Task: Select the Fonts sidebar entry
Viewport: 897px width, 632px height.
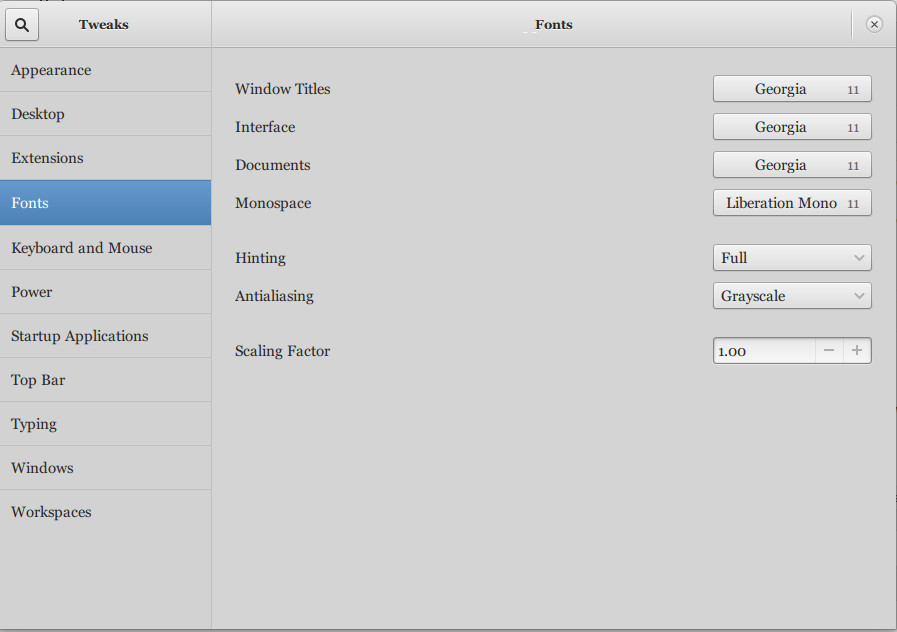Action: pyautogui.click(x=105, y=202)
